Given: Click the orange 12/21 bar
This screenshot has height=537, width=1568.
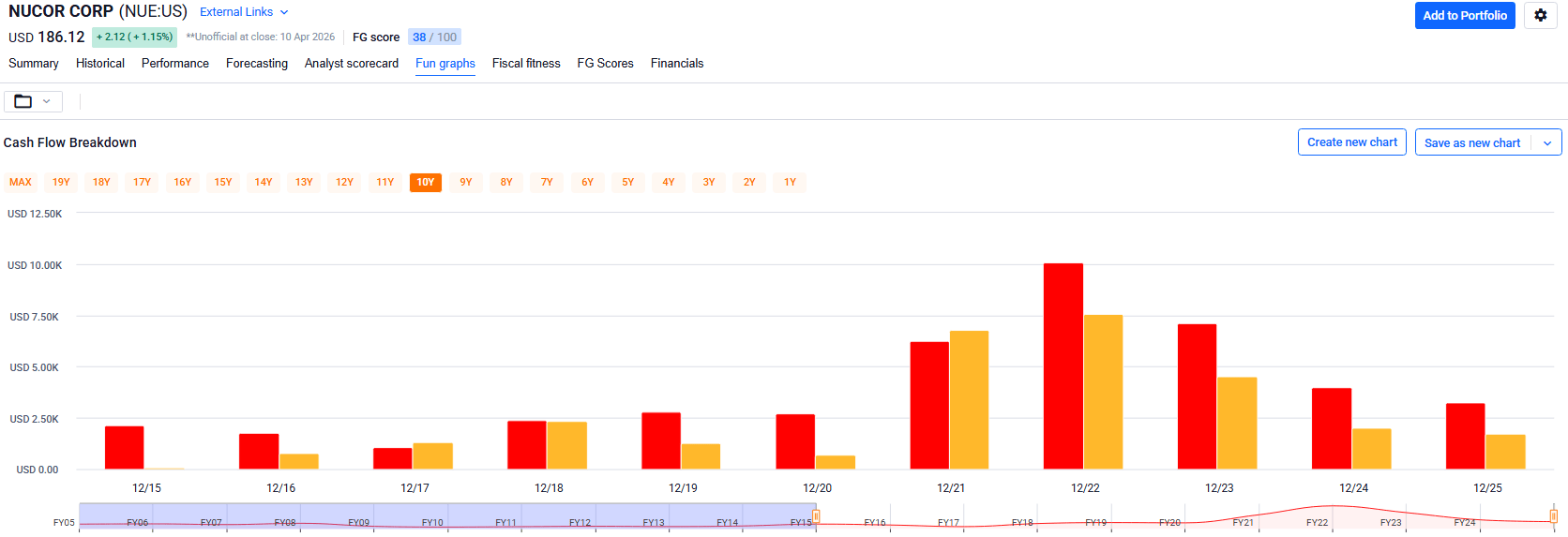Looking at the screenshot, I should 969,399.
